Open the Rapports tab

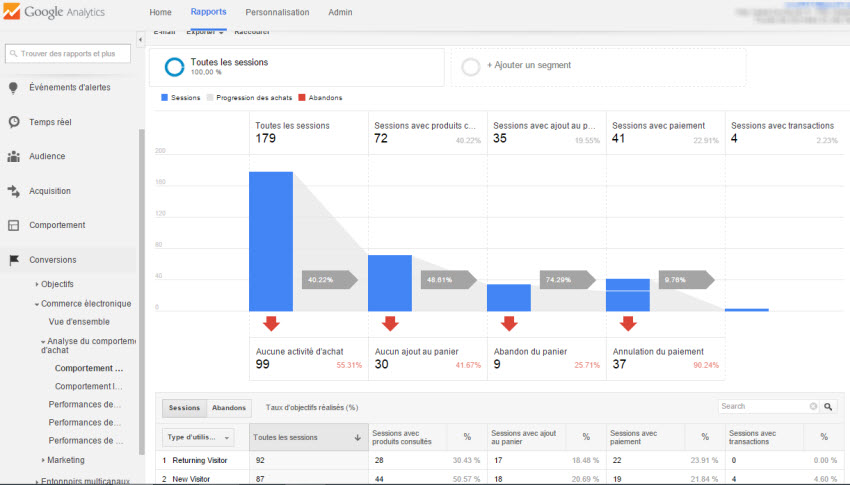(x=208, y=12)
